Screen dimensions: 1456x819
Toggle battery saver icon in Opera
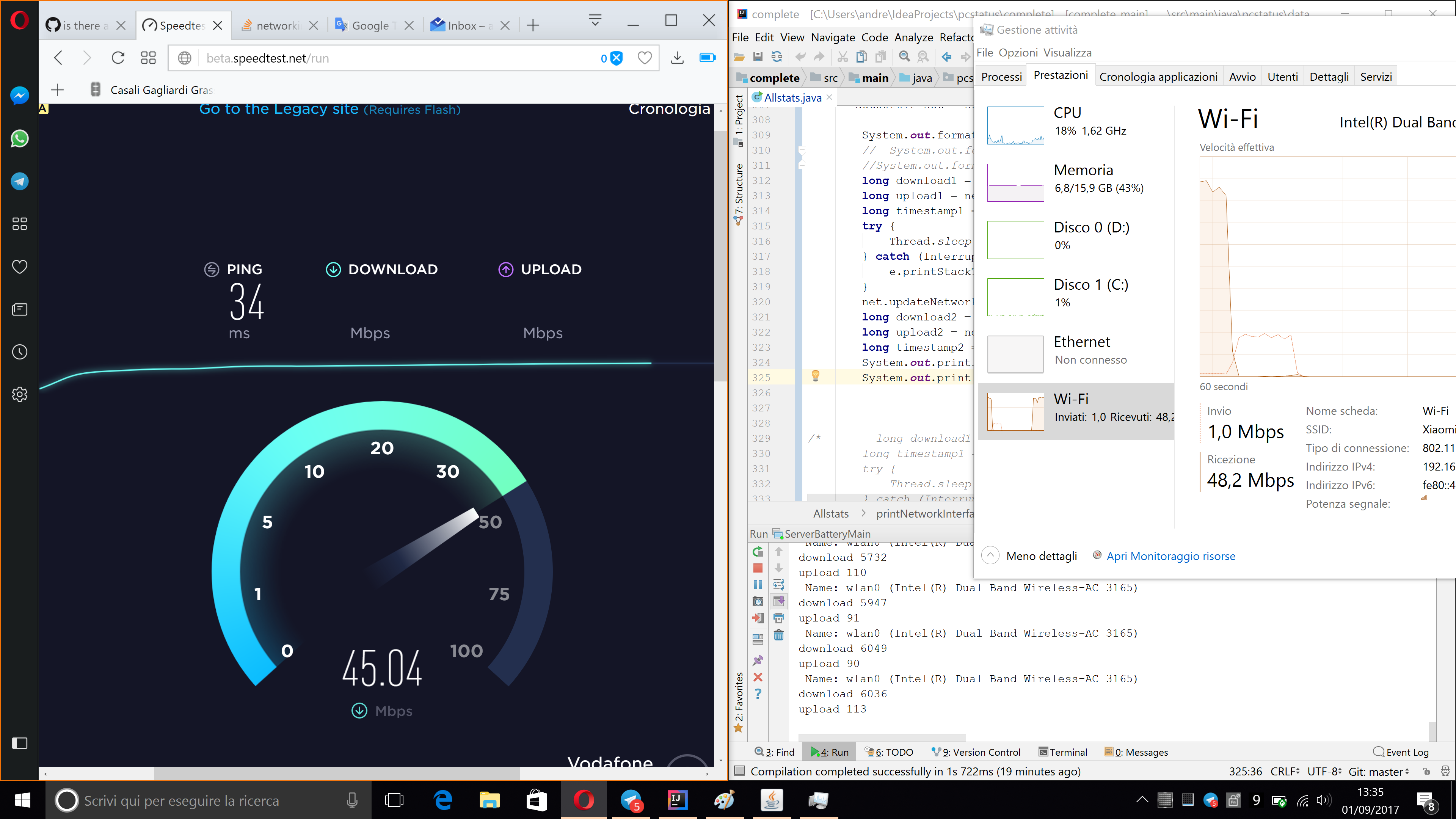click(x=707, y=58)
